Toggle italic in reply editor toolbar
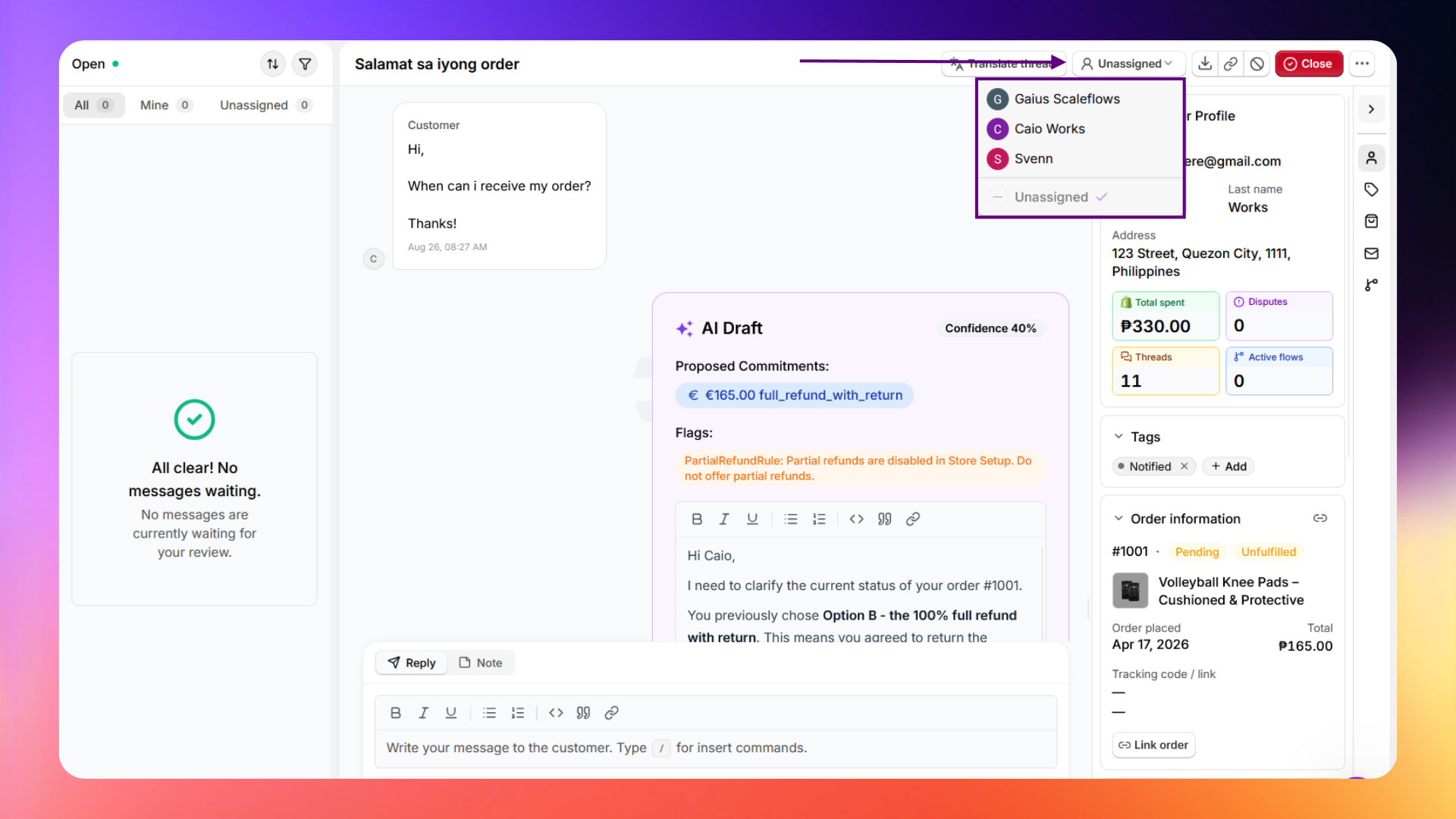Image resolution: width=1456 pixels, height=819 pixels. click(423, 713)
